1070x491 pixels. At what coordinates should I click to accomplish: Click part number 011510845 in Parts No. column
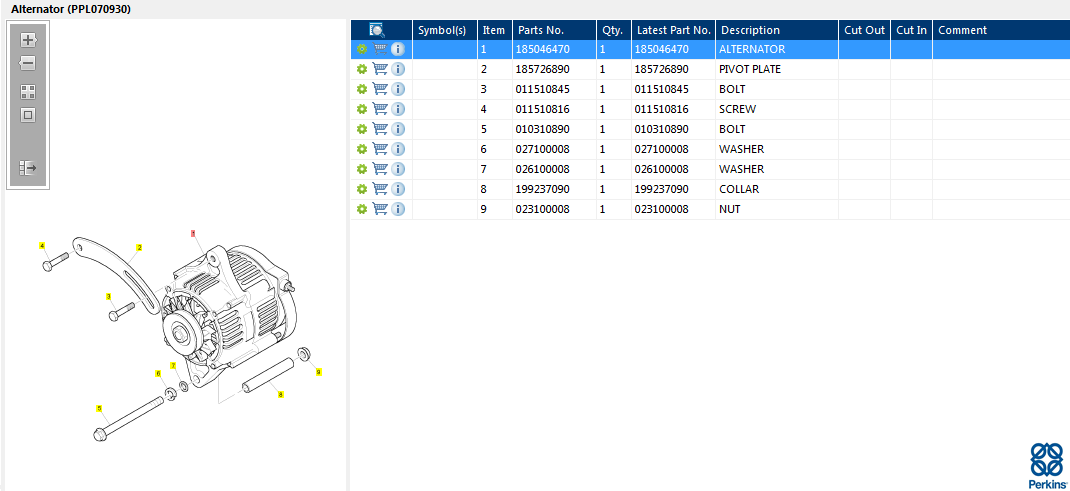point(543,89)
